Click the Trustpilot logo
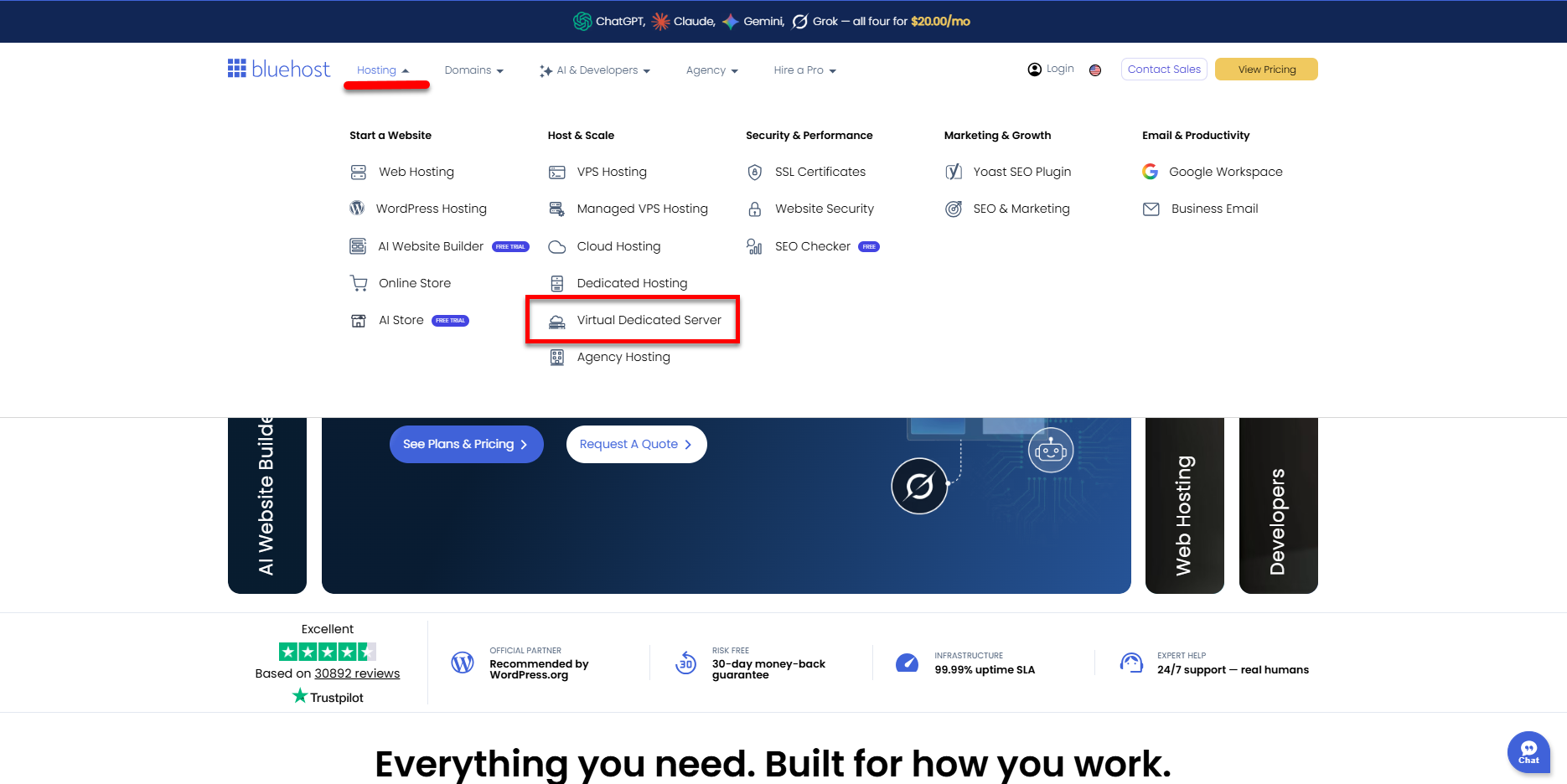The width and height of the screenshot is (1567, 784). point(328,697)
